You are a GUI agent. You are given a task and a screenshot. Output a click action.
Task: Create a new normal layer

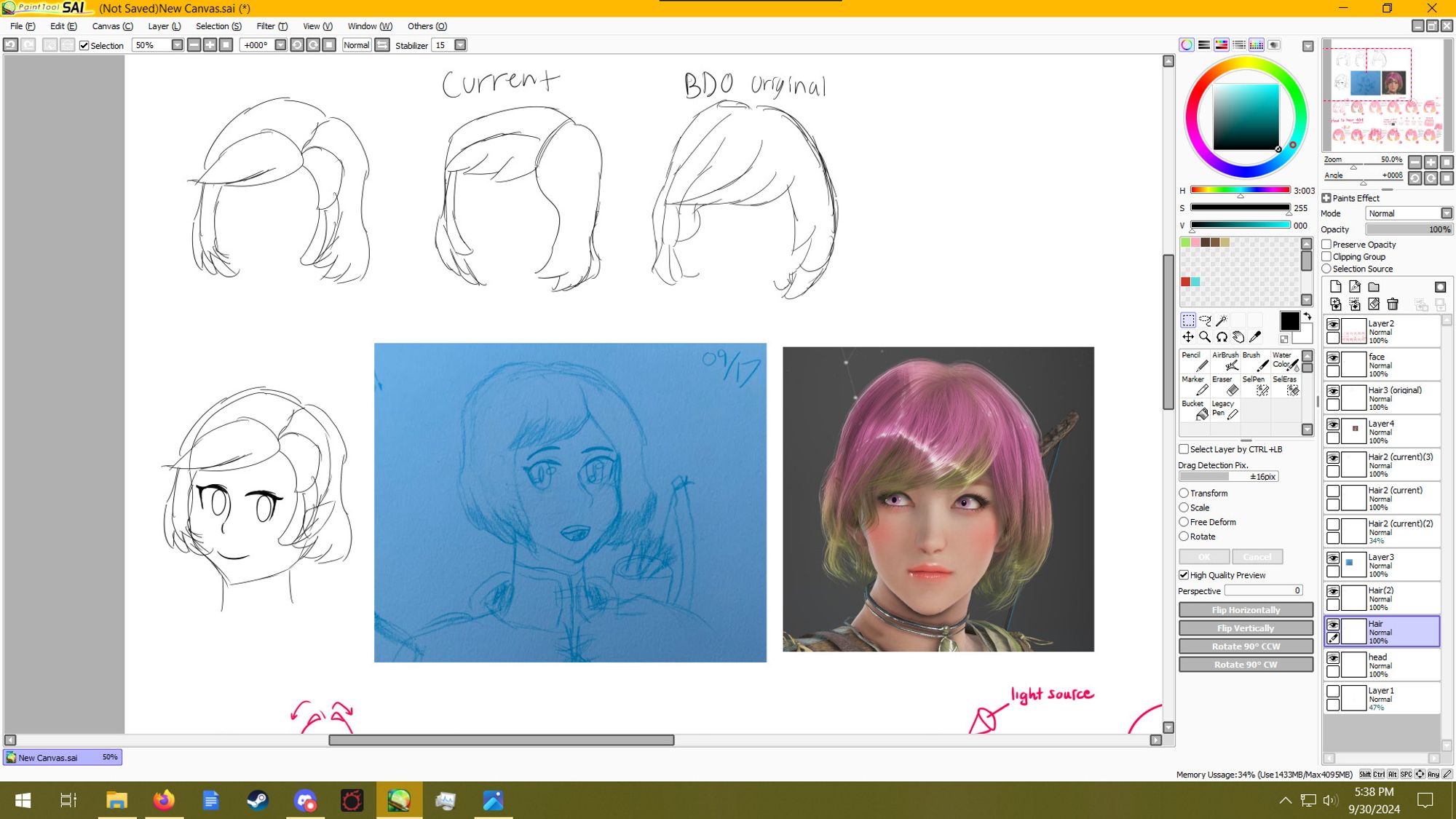(1335, 287)
